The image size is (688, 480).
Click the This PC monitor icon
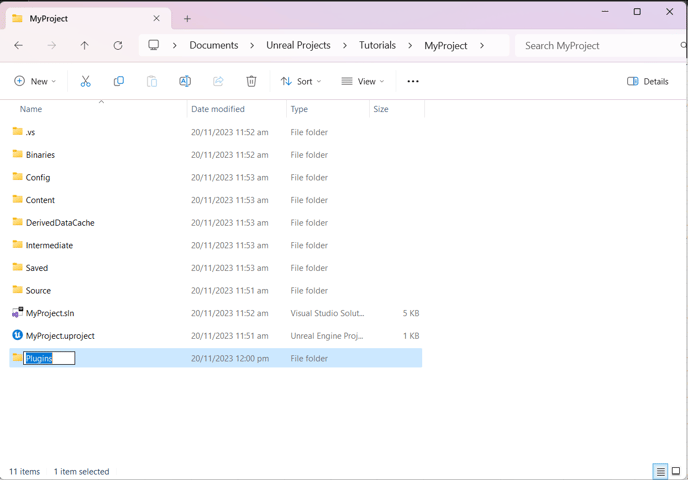[x=154, y=45]
